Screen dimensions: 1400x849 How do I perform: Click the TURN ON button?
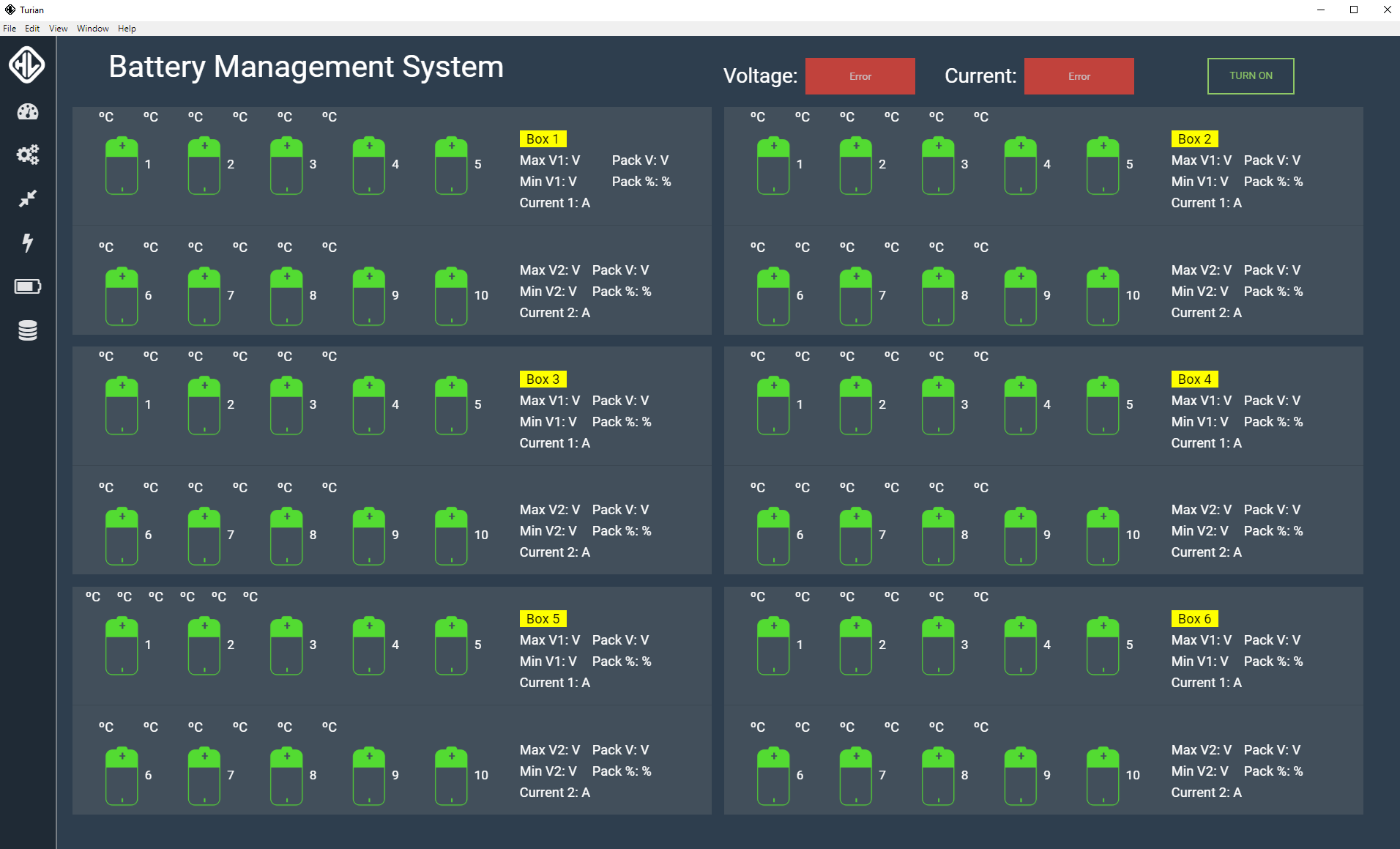click(1251, 76)
